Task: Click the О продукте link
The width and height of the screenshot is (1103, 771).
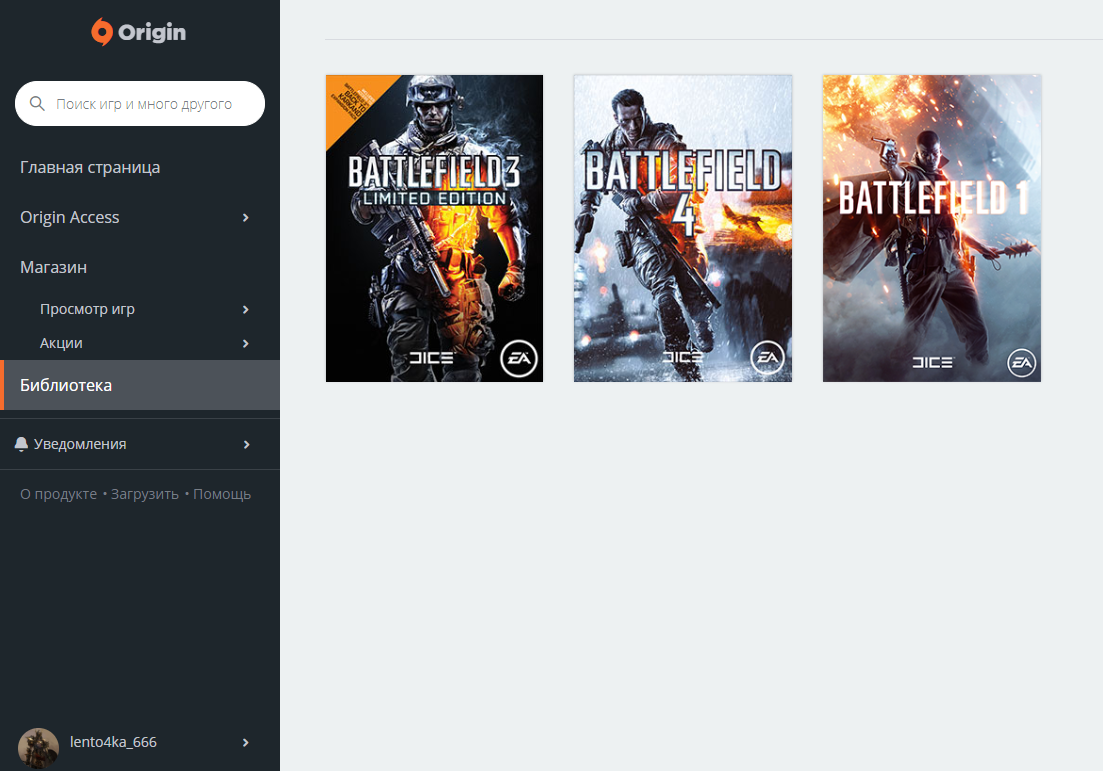Action: pyautogui.click(x=58, y=494)
